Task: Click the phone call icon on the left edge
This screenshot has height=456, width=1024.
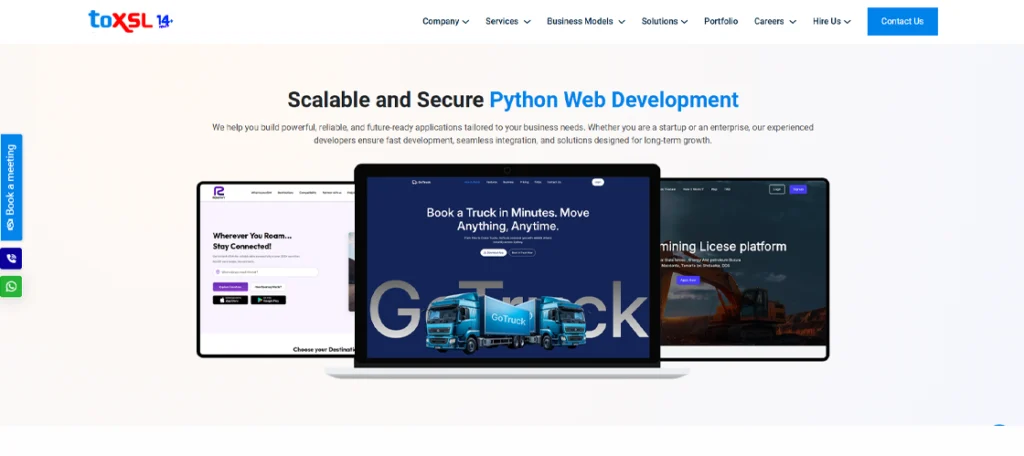Action: (11, 258)
